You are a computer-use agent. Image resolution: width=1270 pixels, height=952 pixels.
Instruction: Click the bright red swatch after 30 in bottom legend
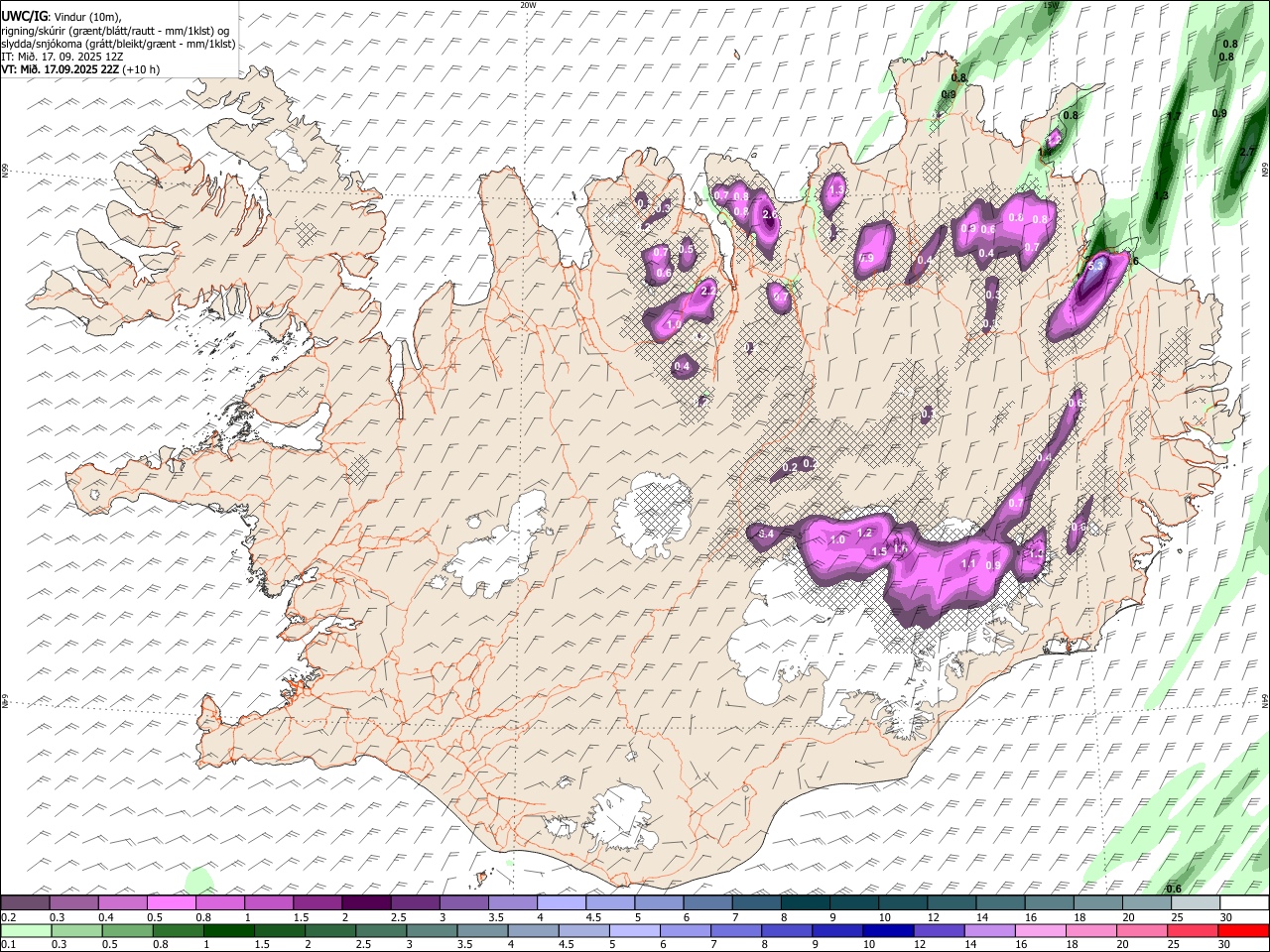point(1242,931)
